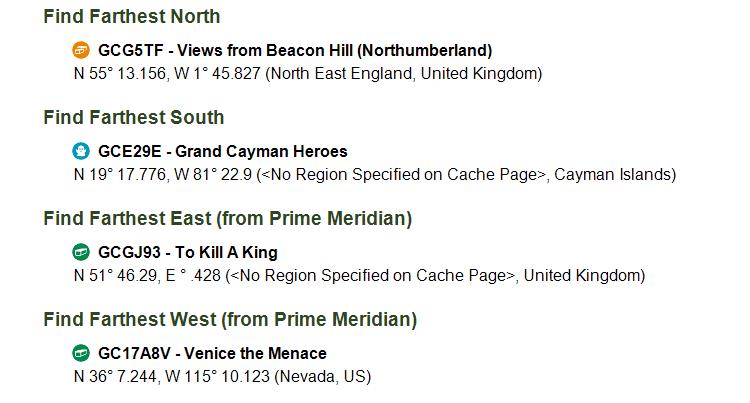Select Find Farthest West heading
The height and width of the screenshot is (403, 750).
tap(230, 319)
